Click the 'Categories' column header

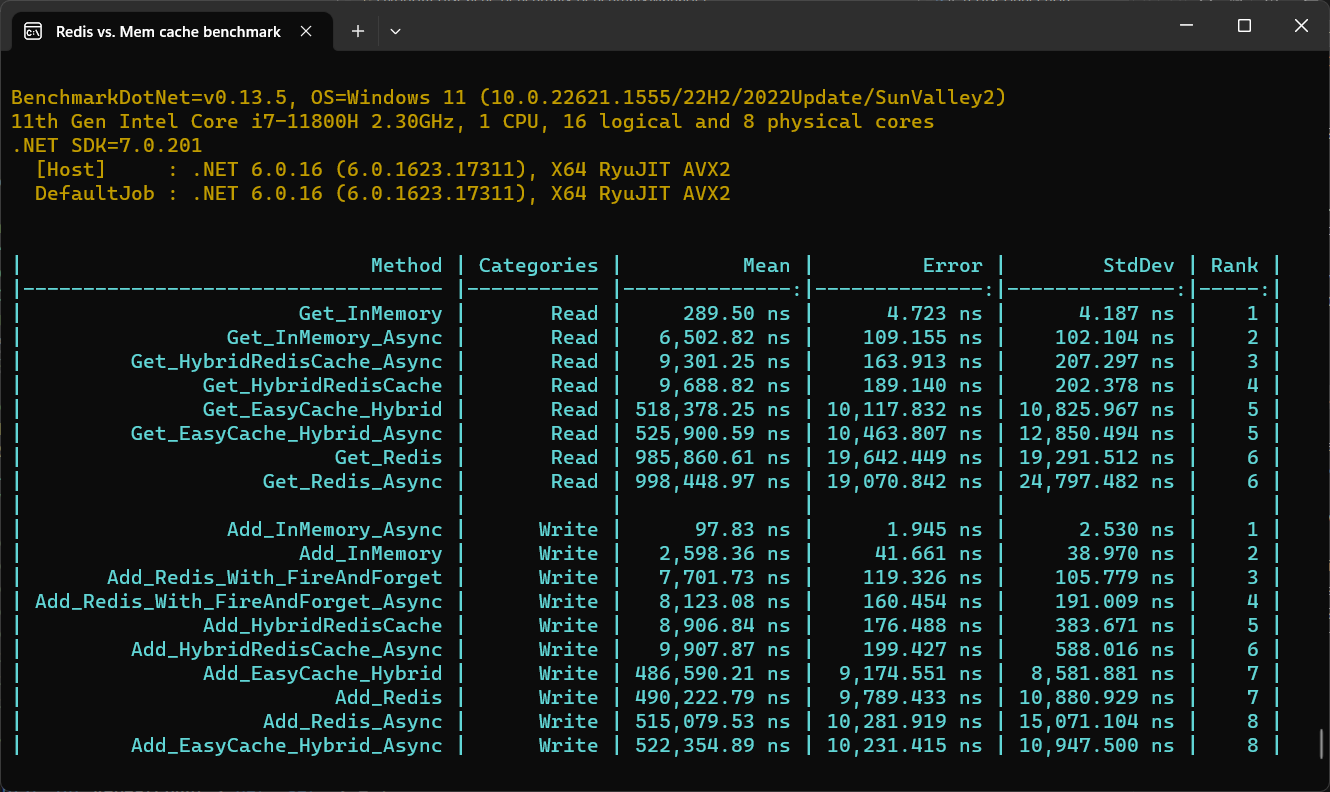click(x=538, y=265)
